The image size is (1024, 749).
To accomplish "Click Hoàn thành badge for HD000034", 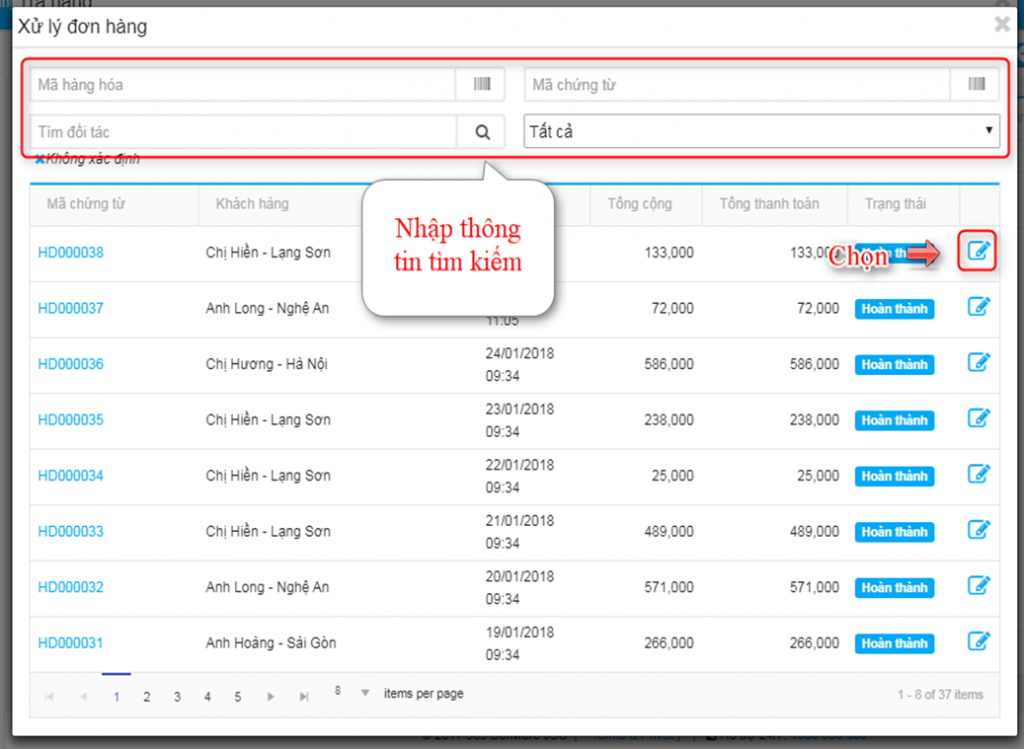I will 894,476.
